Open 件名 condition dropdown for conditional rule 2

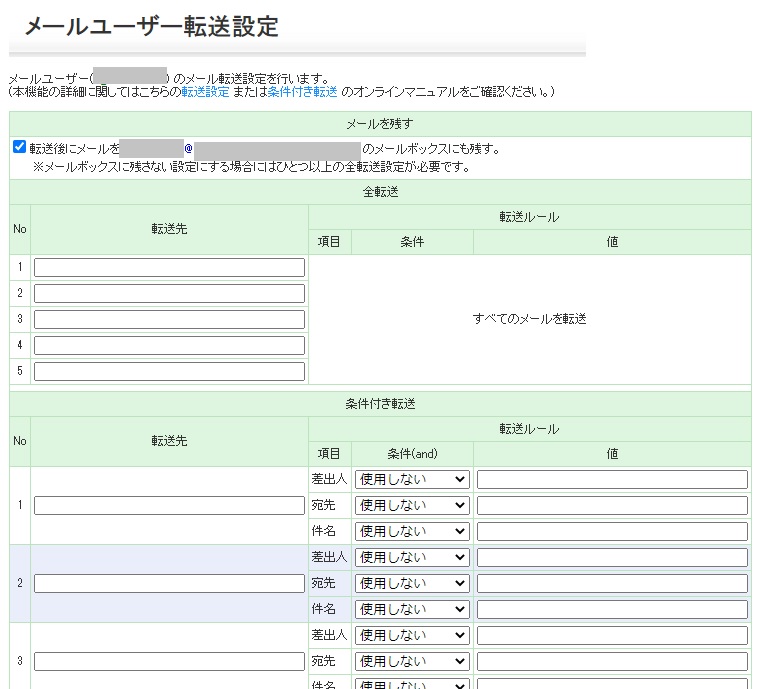tap(412, 610)
